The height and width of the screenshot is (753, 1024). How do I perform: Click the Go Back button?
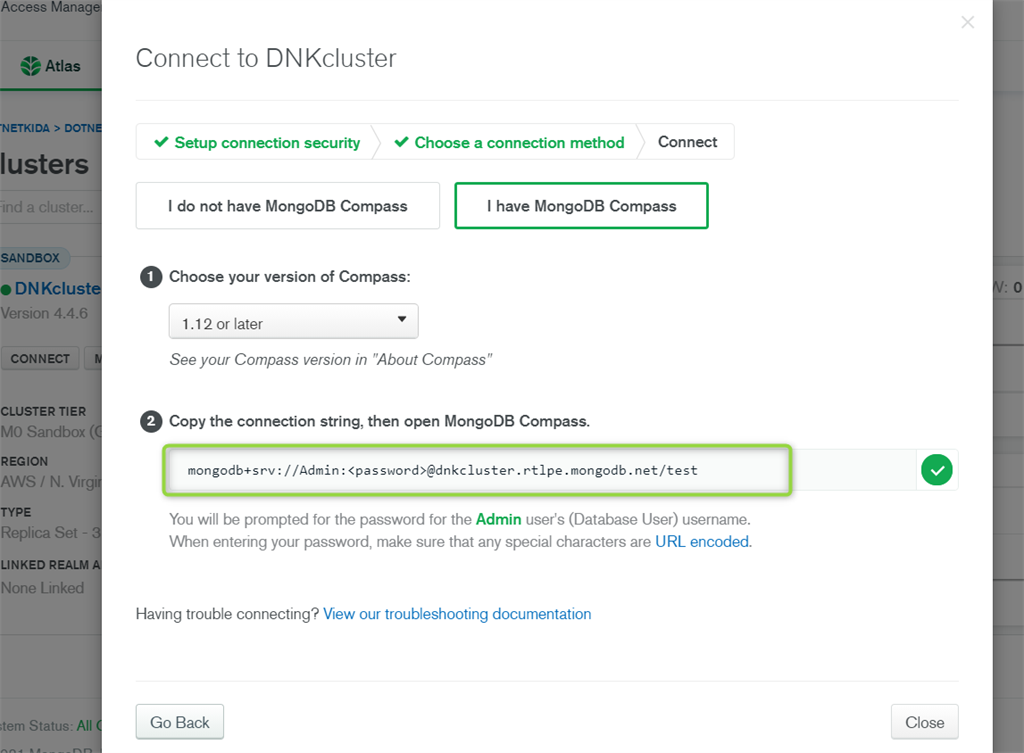(x=180, y=722)
